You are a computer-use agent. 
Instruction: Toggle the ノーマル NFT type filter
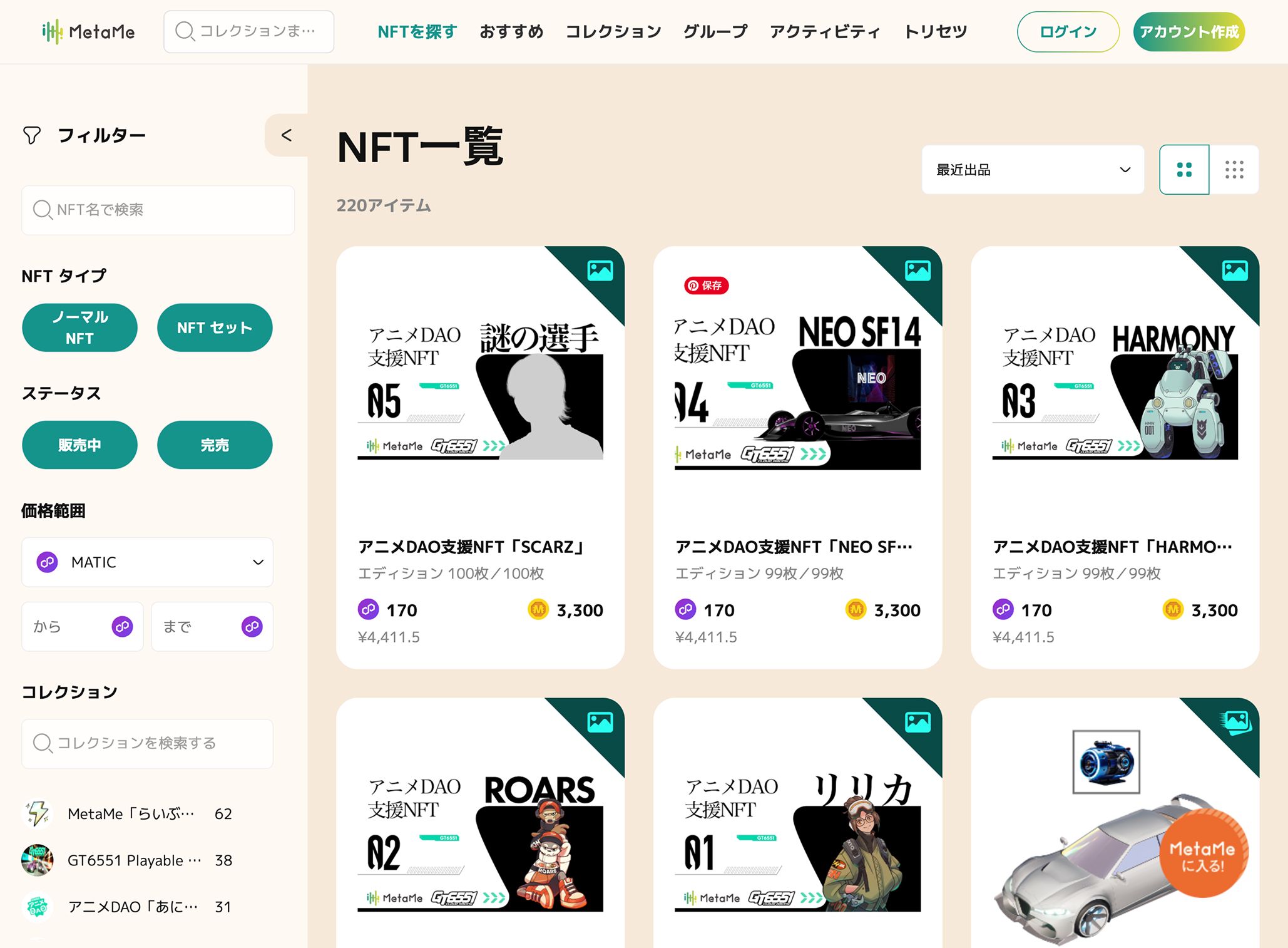tap(79, 327)
